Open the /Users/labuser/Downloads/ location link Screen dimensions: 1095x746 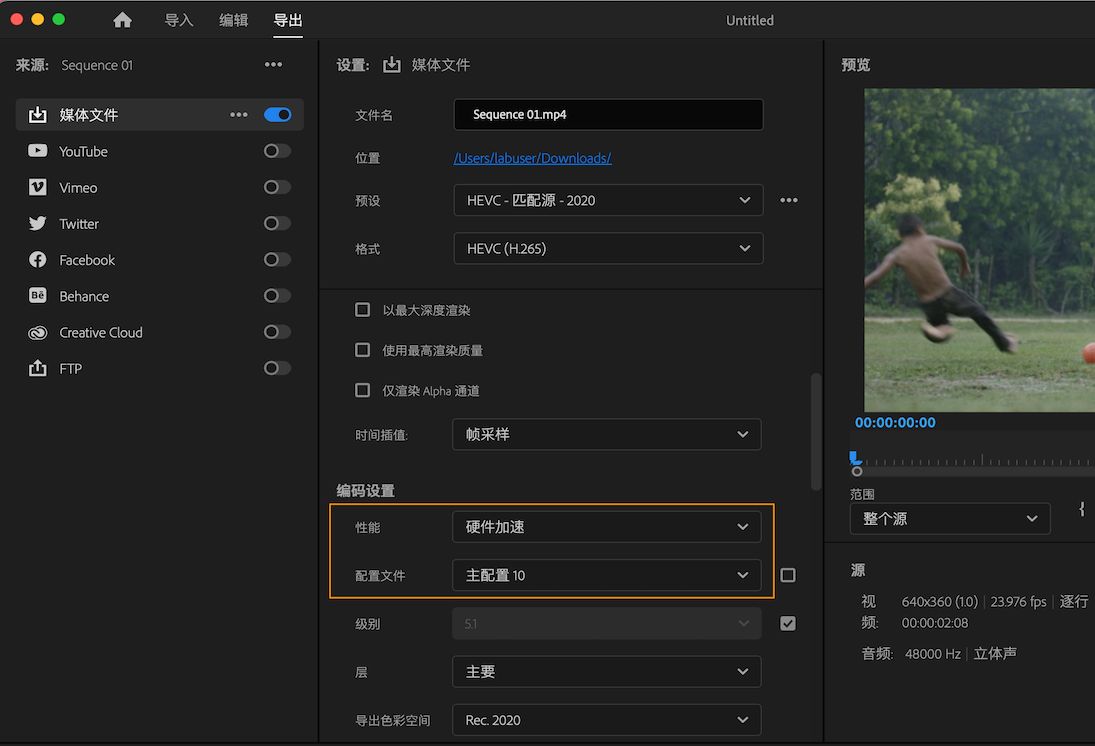tap(532, 158)
